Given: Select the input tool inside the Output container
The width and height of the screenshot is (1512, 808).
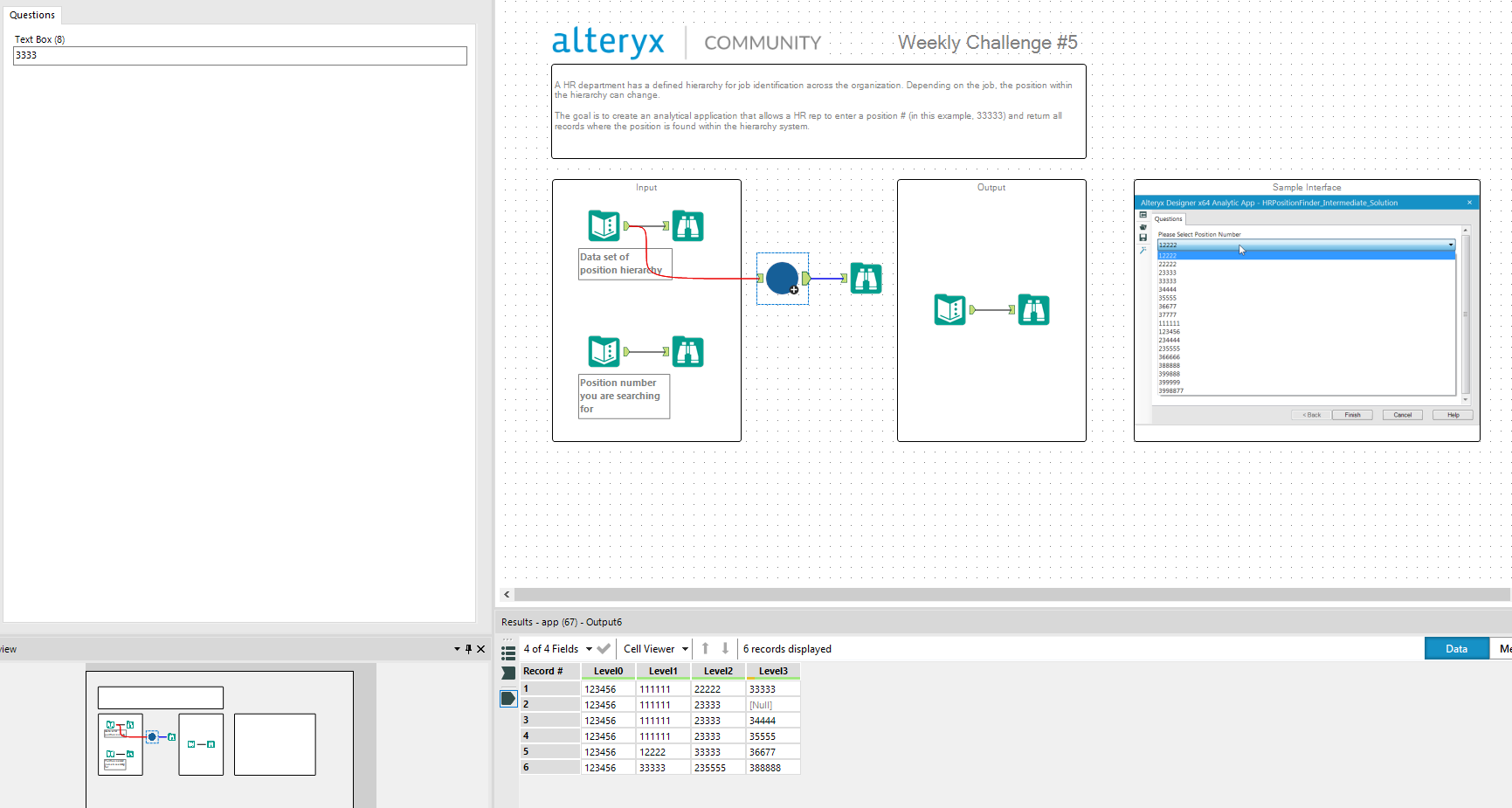Looking at the screenshot, I should [x=949, y=309].
